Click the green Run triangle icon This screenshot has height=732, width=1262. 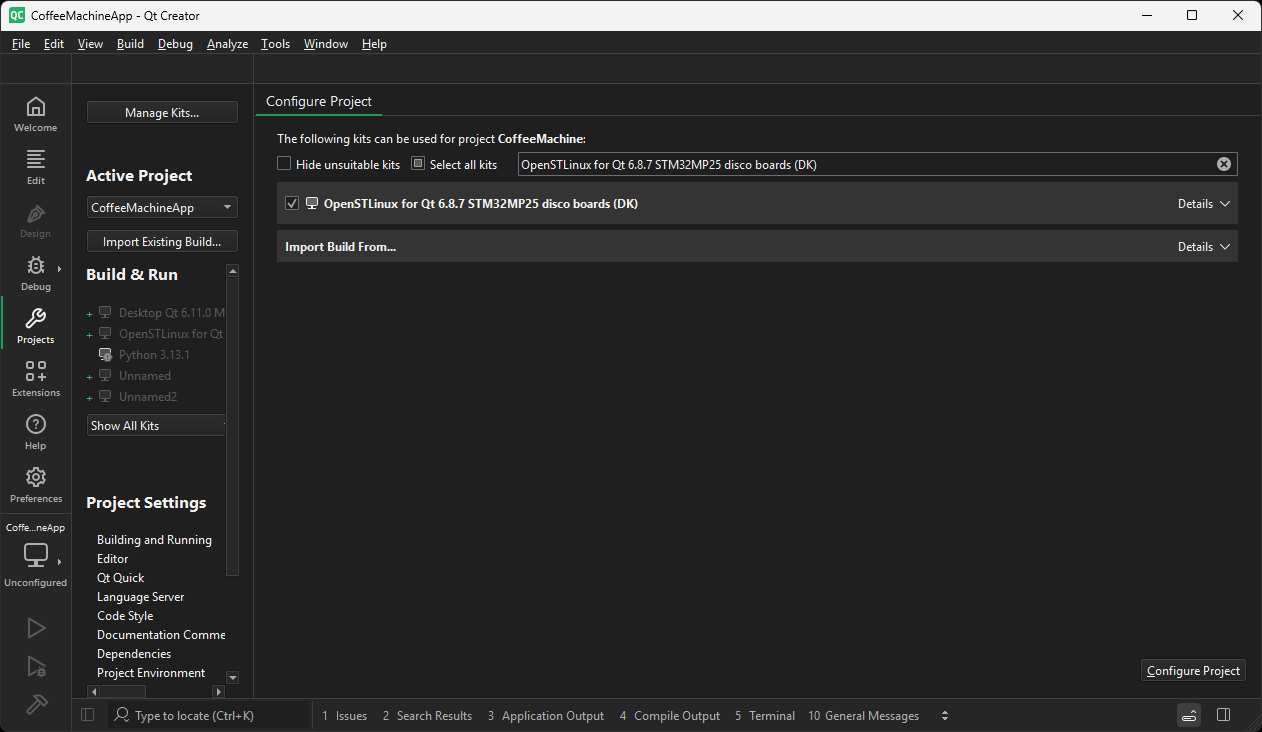35,627
